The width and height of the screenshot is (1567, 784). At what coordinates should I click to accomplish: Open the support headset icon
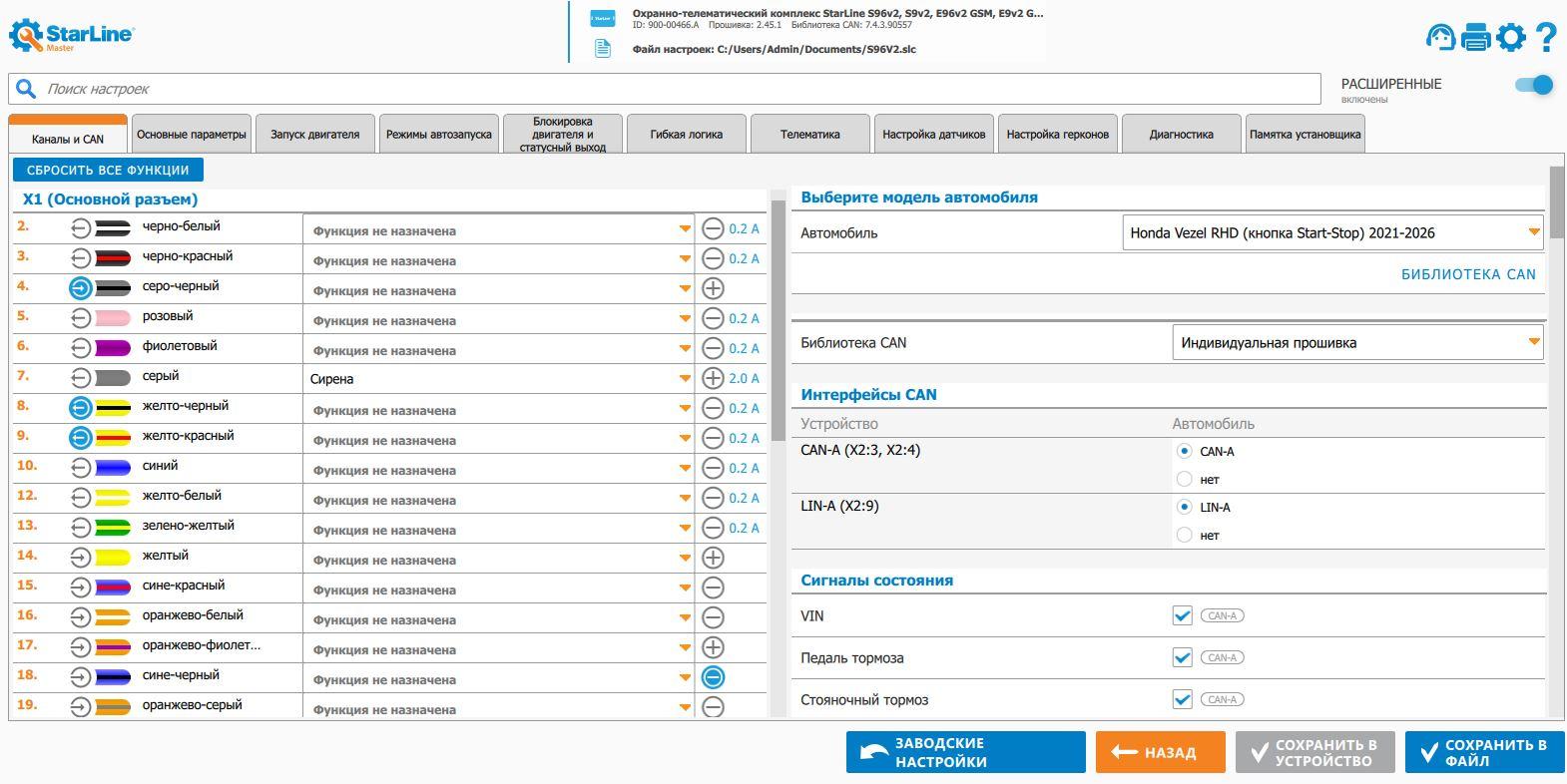(x=1440, y=37)
